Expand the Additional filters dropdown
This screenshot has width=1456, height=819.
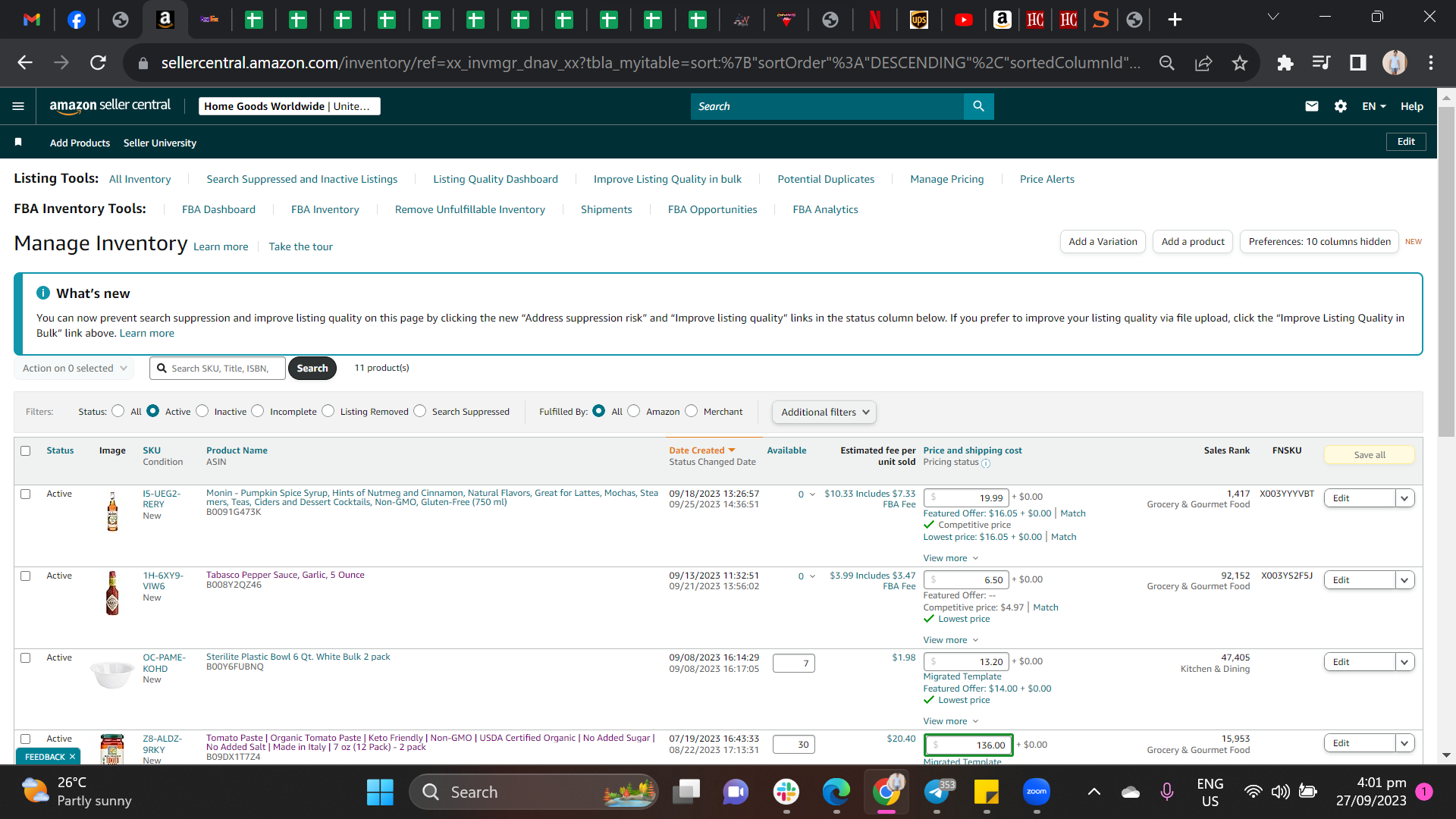824,412
